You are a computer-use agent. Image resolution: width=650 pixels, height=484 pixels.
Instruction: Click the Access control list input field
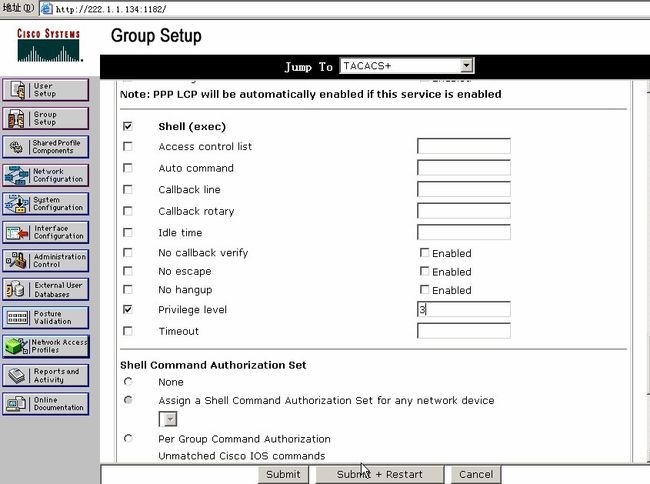pyautogui.click(x=463, y=146)
